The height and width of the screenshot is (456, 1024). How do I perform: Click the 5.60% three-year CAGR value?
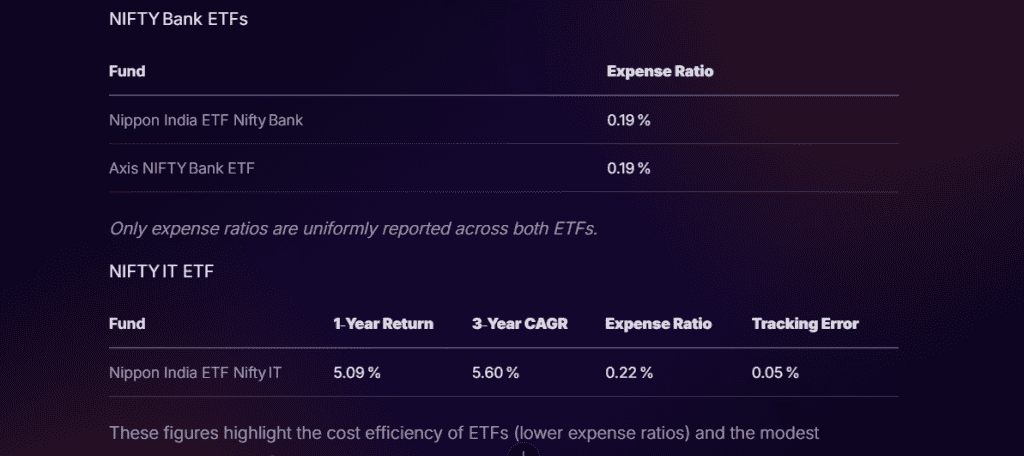pyautogui.click(x=495, y=373)
